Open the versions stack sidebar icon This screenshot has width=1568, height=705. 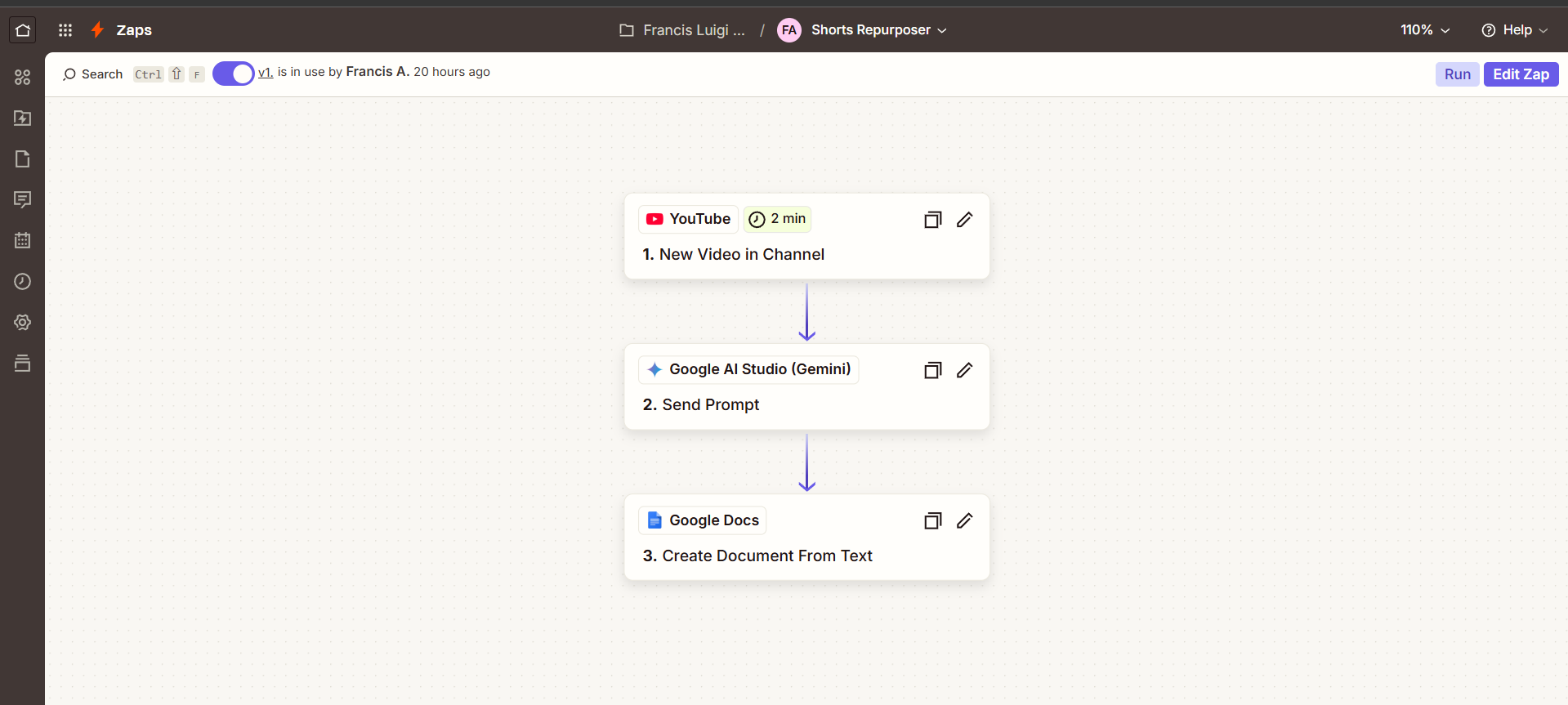click(x=23, y=364)
